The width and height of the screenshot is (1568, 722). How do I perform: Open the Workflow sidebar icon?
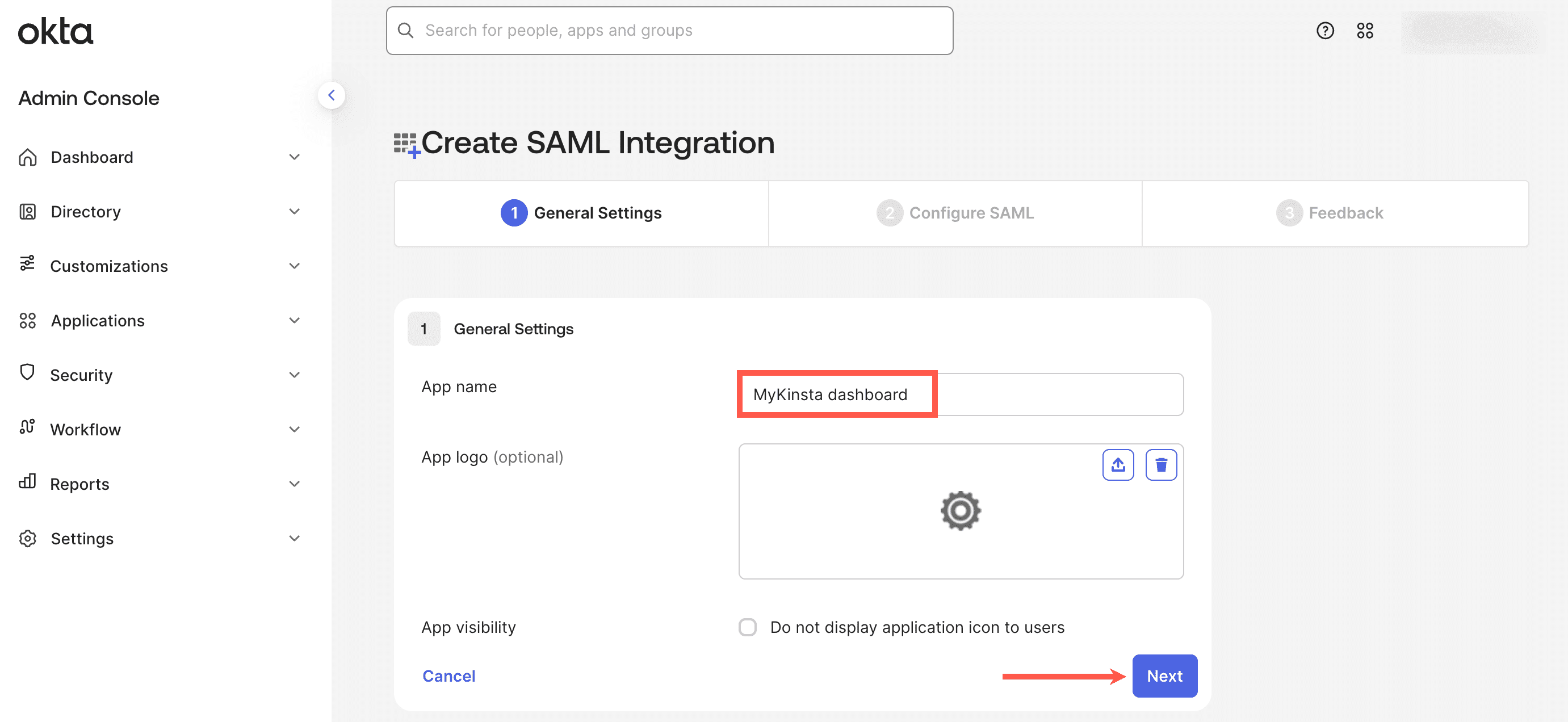point(27,429)
